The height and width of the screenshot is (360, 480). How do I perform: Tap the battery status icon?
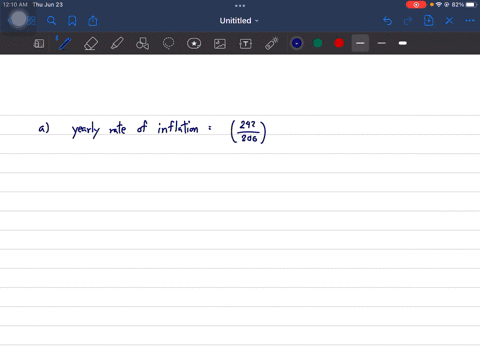pos(472,5)
